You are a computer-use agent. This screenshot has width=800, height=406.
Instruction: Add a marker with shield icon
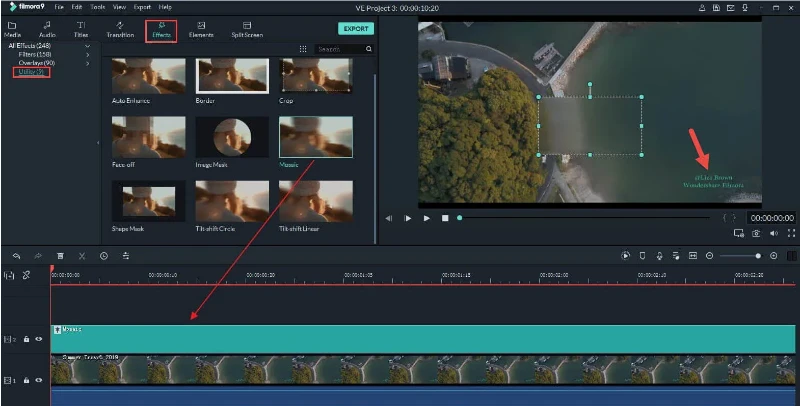(x=642, y=256)
